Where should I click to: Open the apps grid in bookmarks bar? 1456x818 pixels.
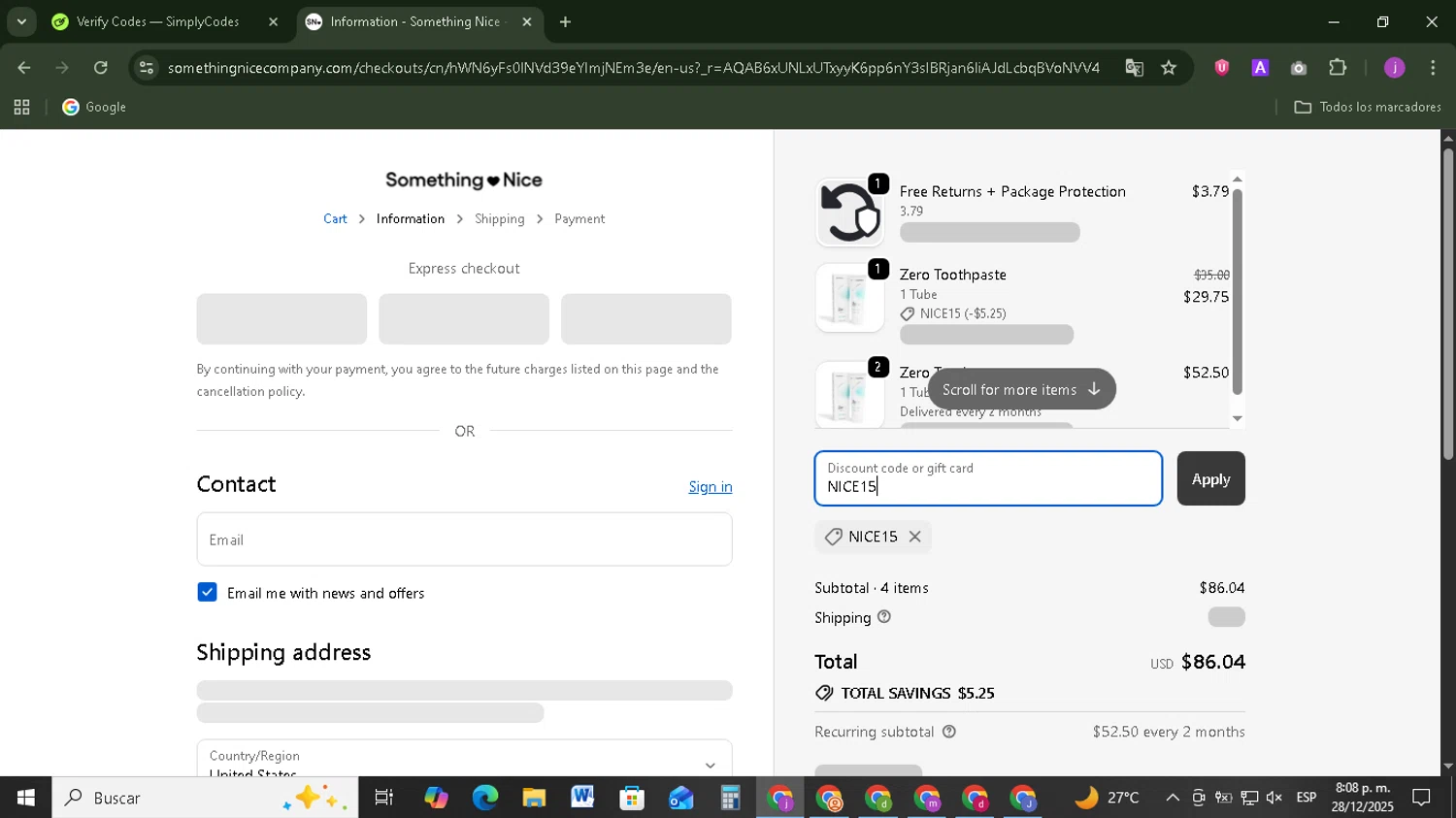tap(21, 108)
